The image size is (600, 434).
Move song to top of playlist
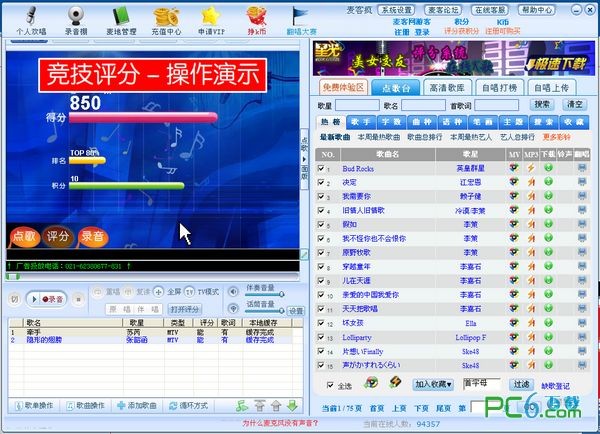click(x=260, y=405)
